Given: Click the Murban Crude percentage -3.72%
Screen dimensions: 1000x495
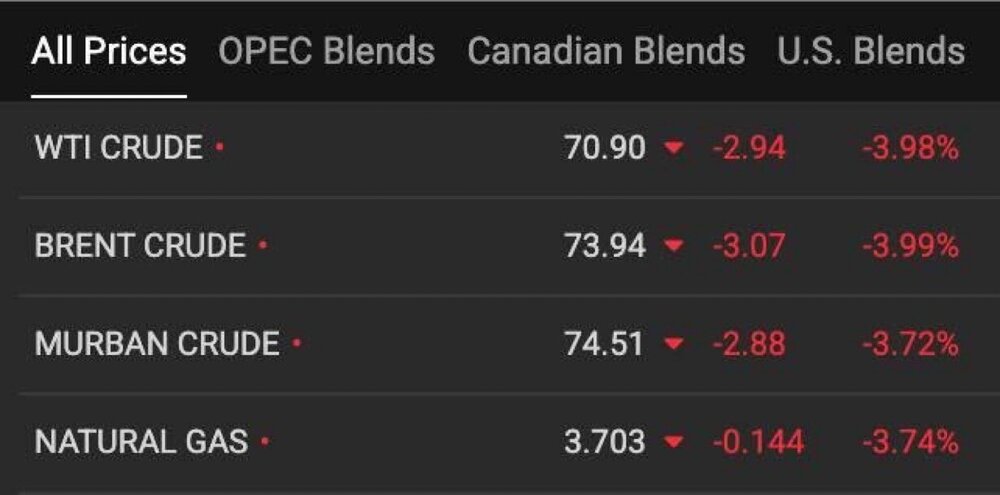Looking at the screenshot, I should pyautogui.click(x=910, y=344).
